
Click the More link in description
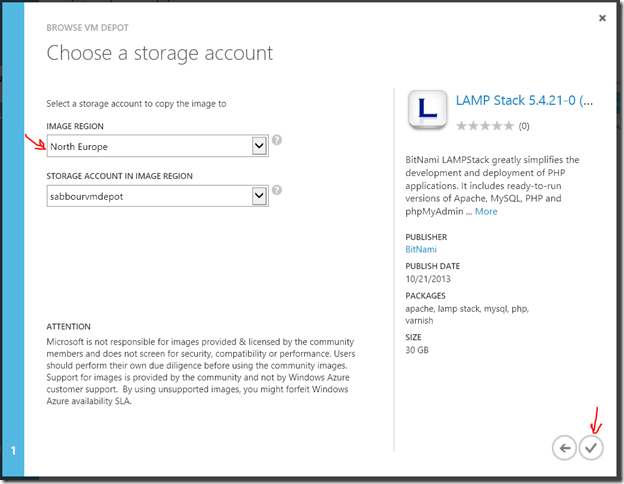coord(486,211)
